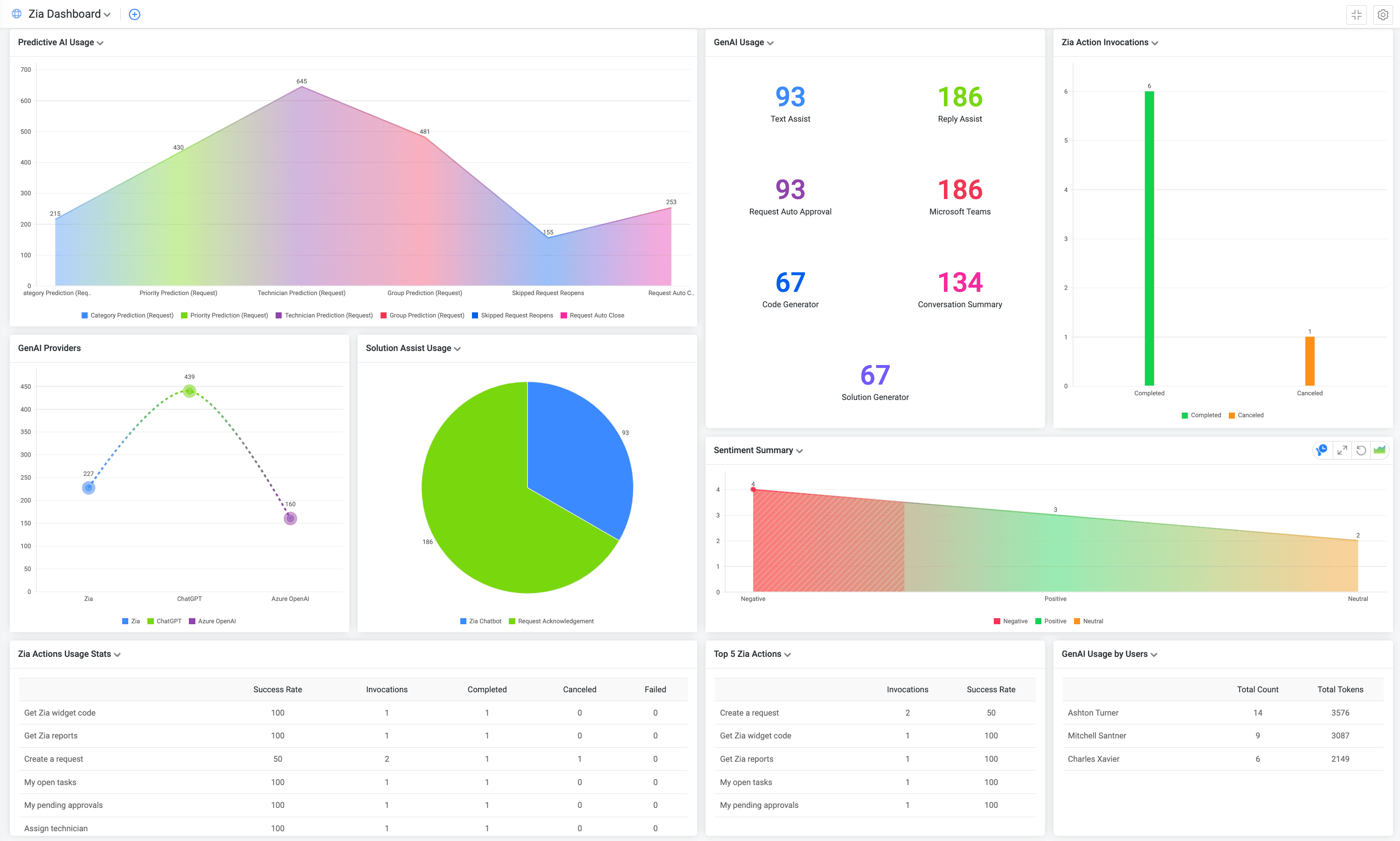Hide the Negative series in Sentiment Summary legend
This screenshot has height=841, width=1400.
click(x=1011, y=621)
